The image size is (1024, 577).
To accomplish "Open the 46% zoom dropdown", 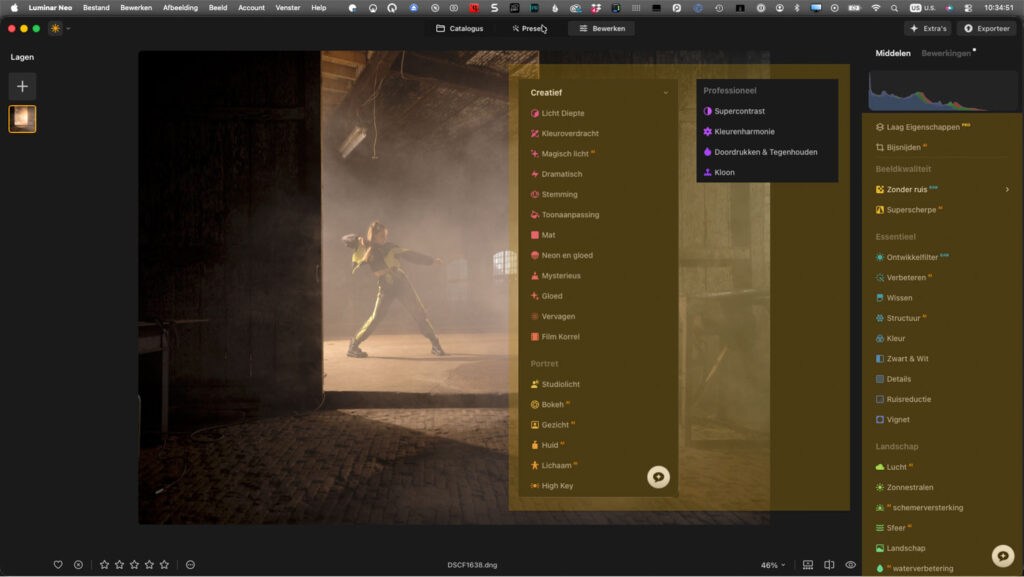I will point(773,565).
